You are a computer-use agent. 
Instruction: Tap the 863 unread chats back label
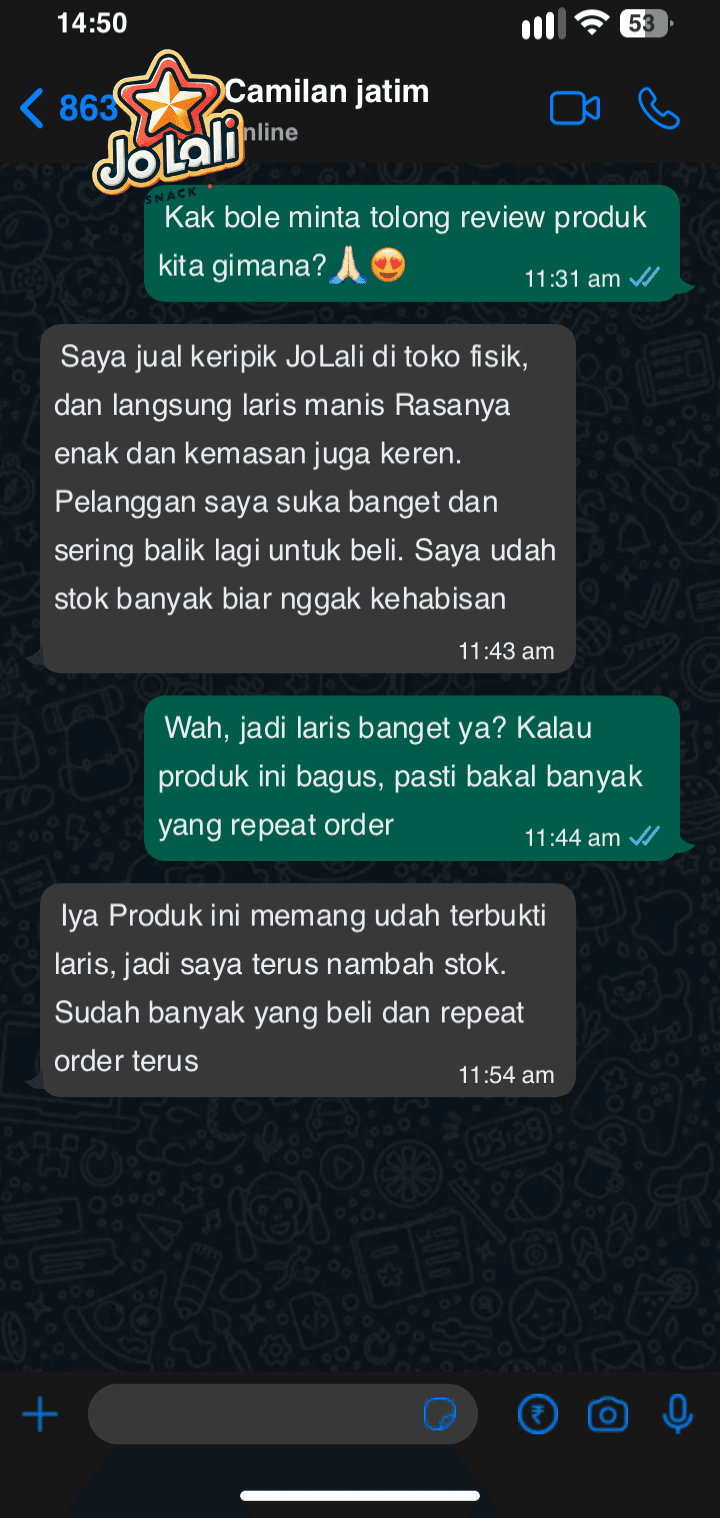[88, 108]
